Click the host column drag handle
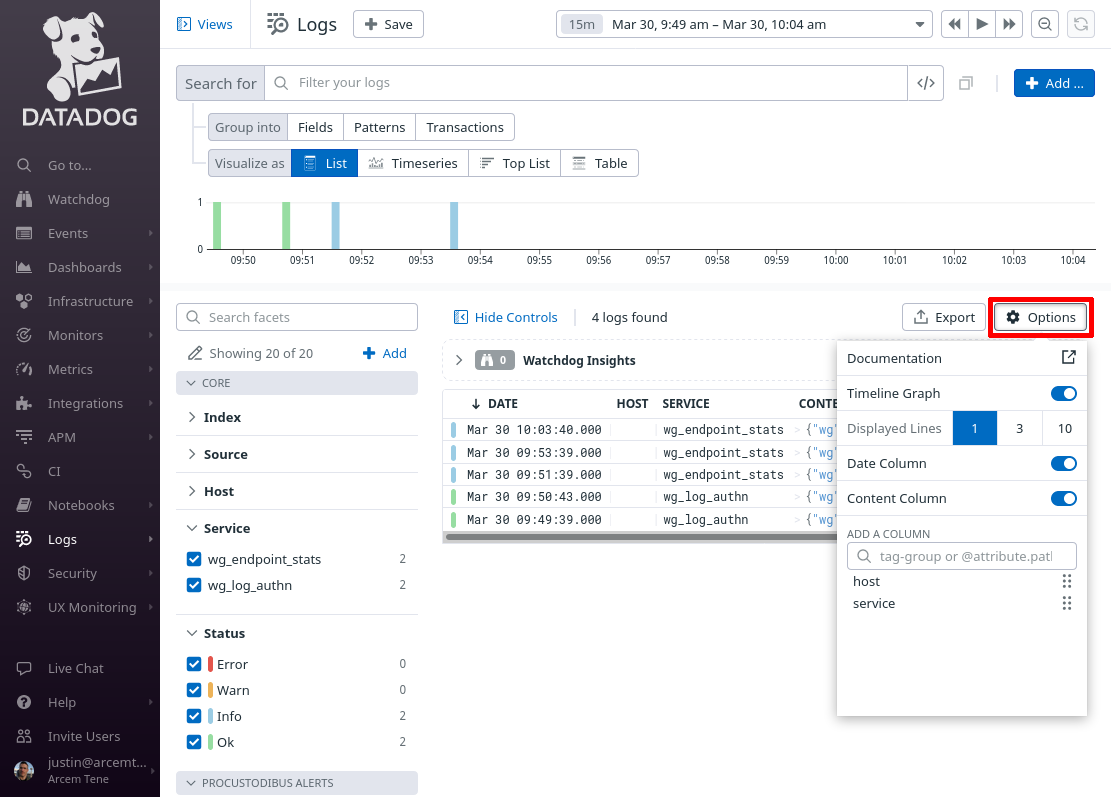This screenshot has width=1111, height=797. click(x=1066, y=582)
